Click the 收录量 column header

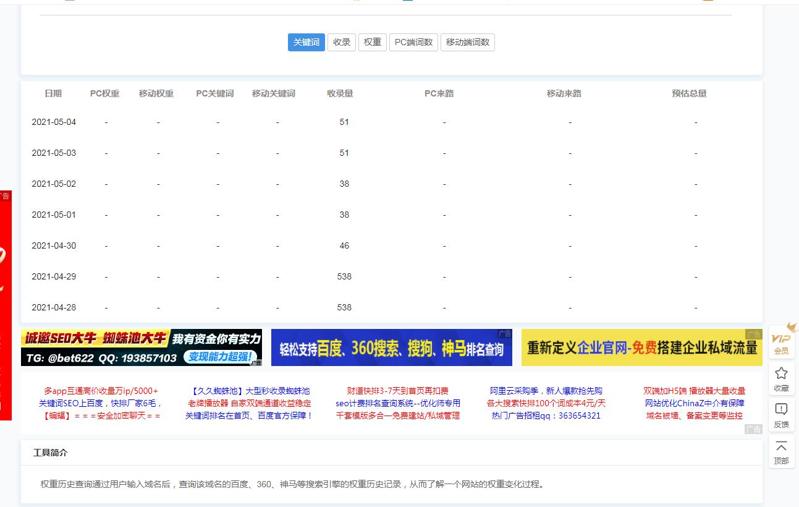pos(339,94)
